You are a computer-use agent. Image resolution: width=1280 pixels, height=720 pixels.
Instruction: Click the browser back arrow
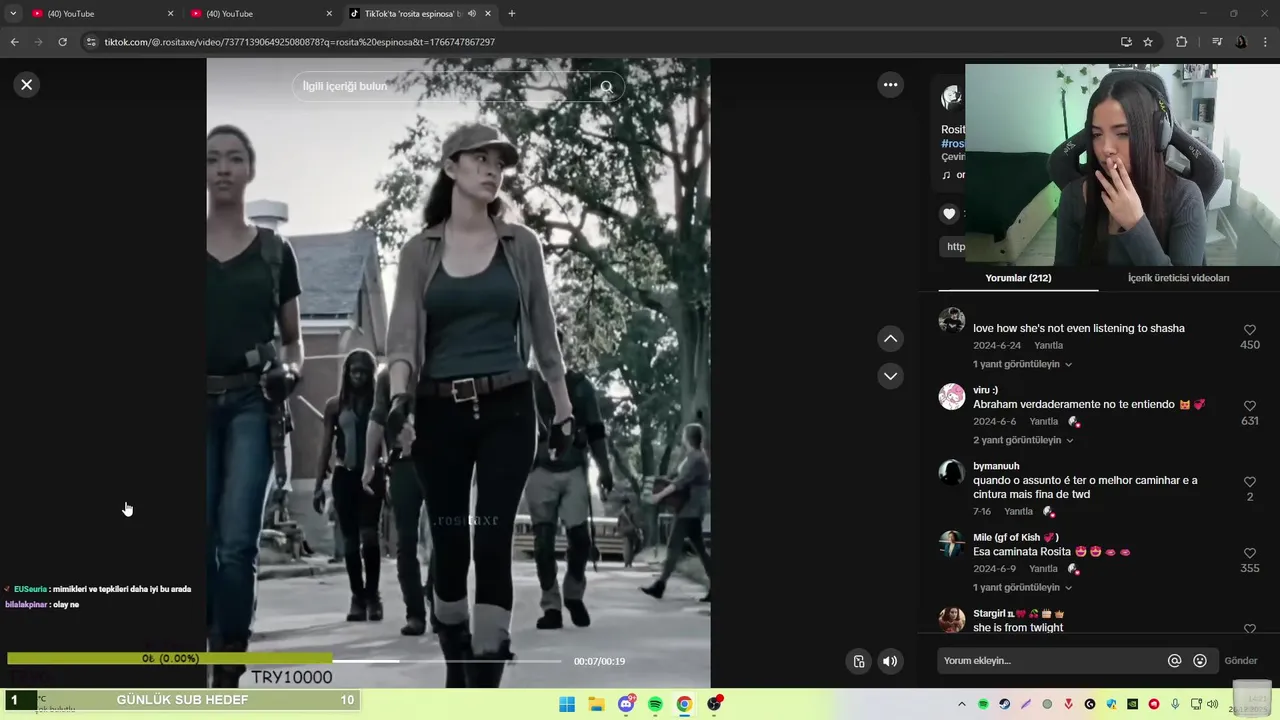14,42
